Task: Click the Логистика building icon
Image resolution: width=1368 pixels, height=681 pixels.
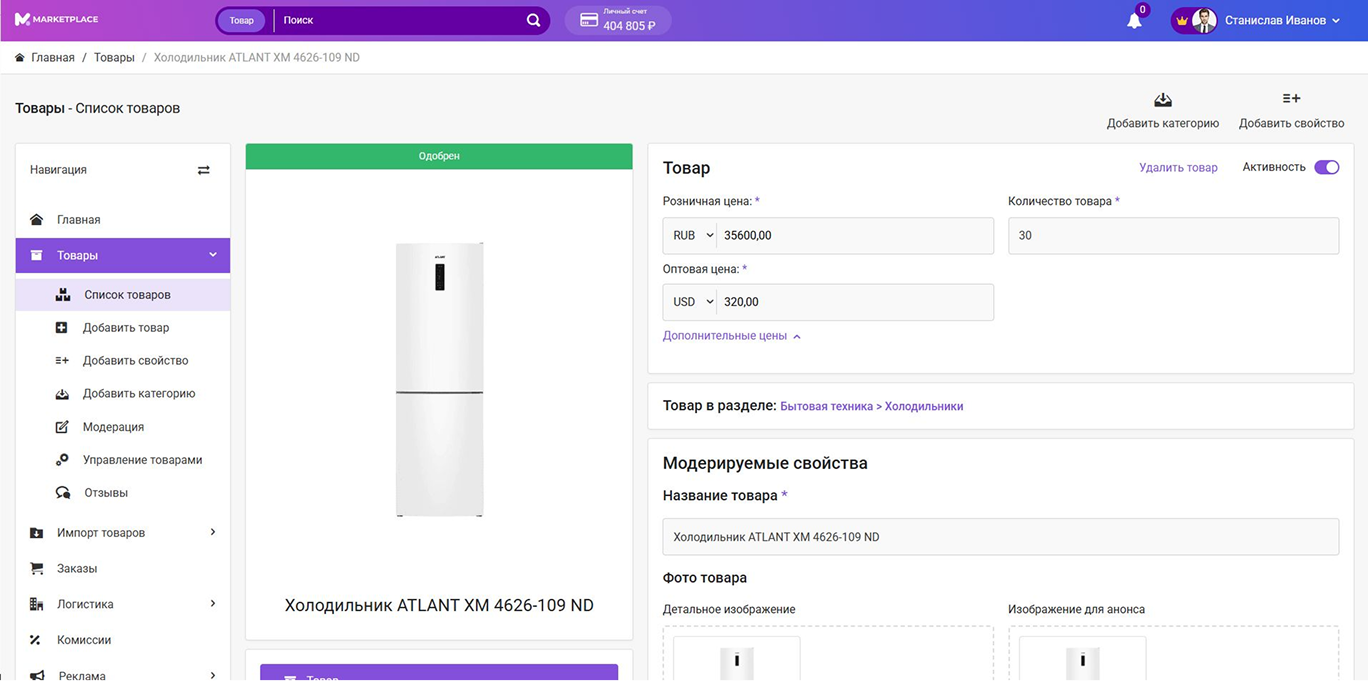Action: 37,604
